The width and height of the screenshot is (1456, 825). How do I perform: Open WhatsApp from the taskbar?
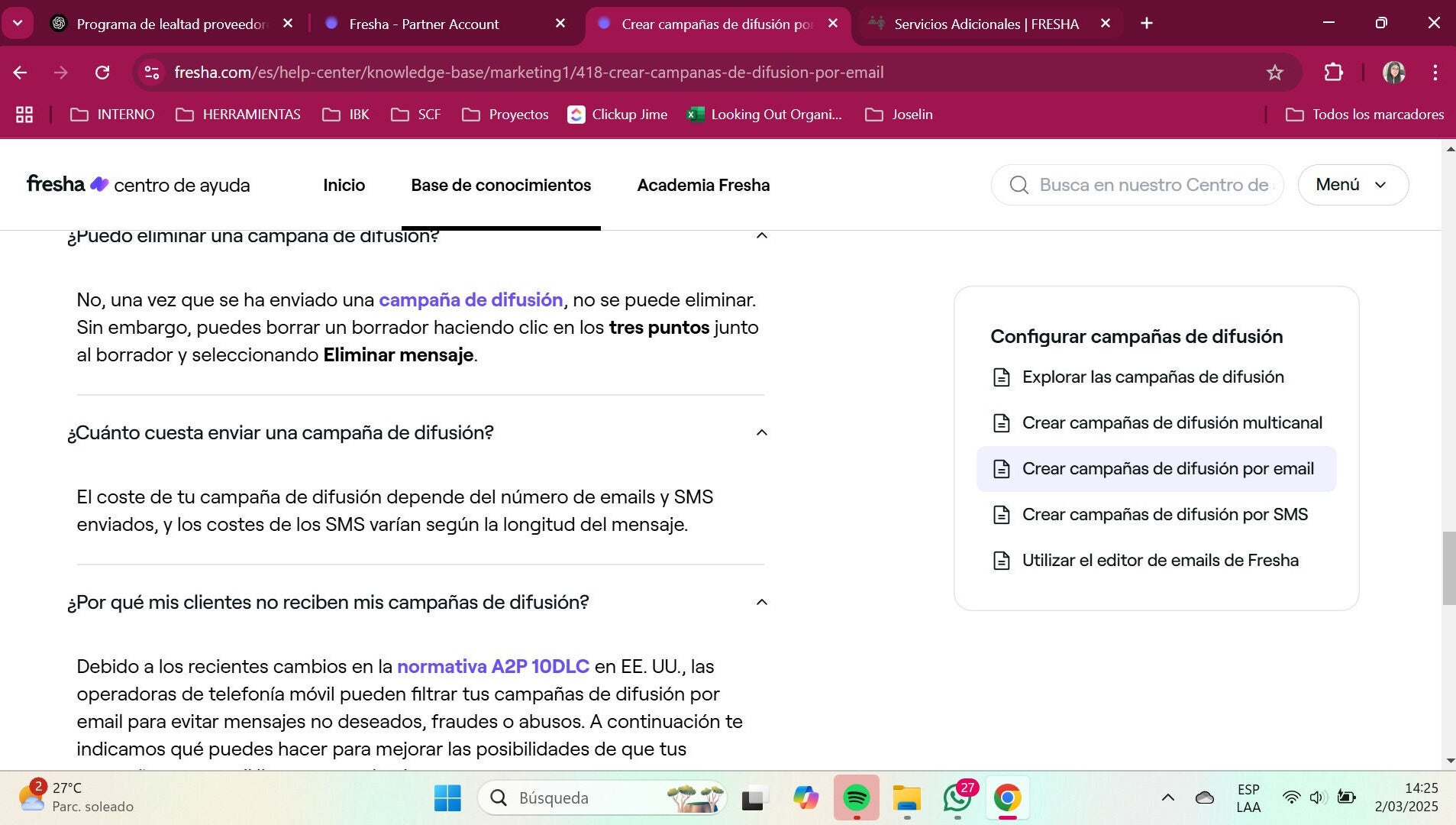[x=957, y=797]
